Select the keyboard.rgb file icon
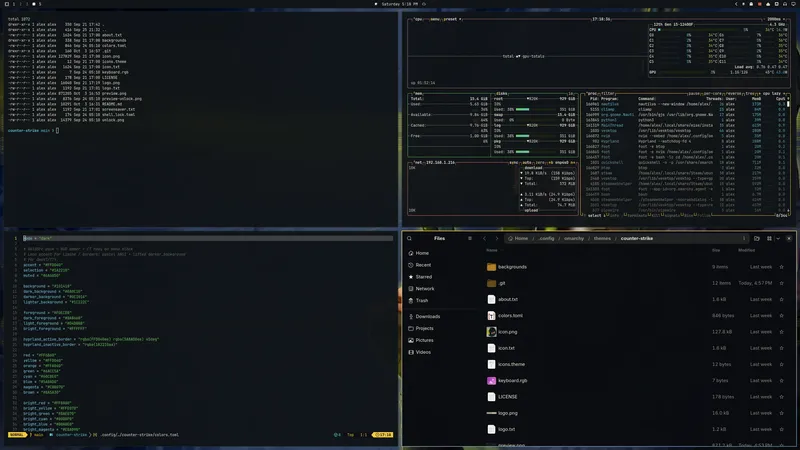The height and width of the screenshot is (450, 800). 491,381
